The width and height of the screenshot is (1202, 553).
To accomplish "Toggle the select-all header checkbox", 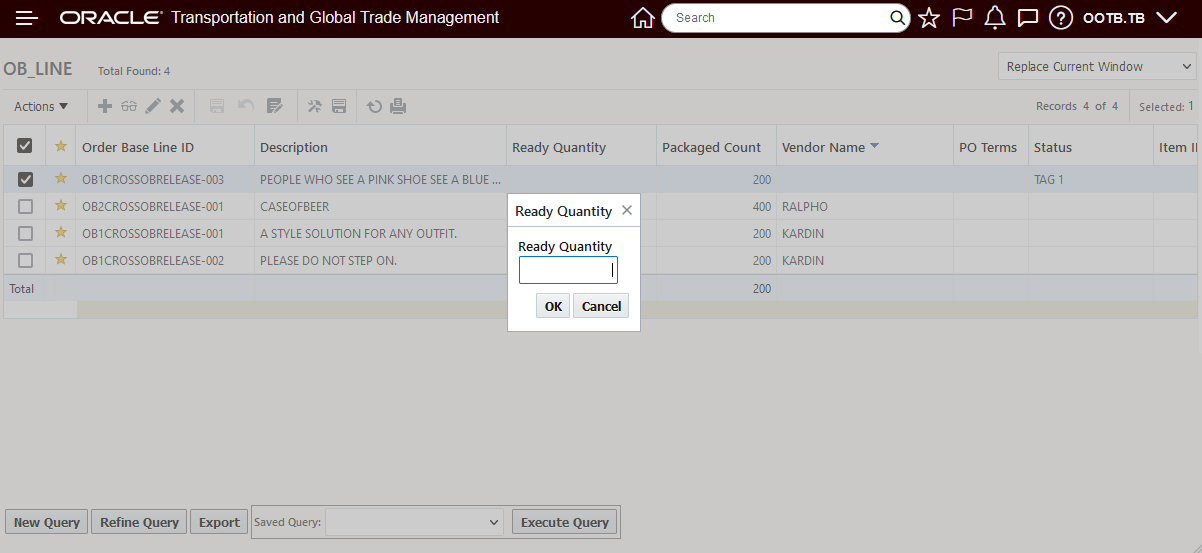I will (25, 146).
